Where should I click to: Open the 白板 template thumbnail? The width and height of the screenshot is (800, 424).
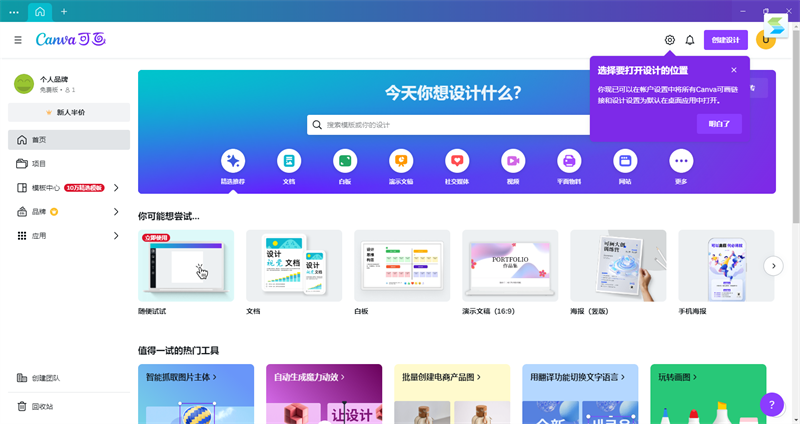[x=402, y=265]
